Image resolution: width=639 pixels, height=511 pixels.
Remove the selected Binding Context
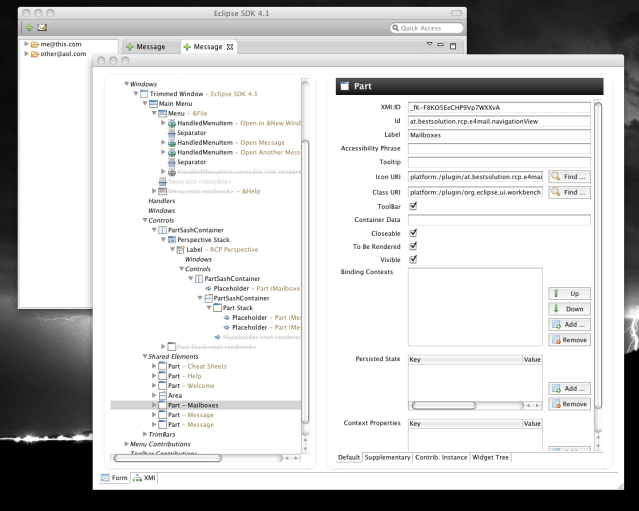[568, 340]
